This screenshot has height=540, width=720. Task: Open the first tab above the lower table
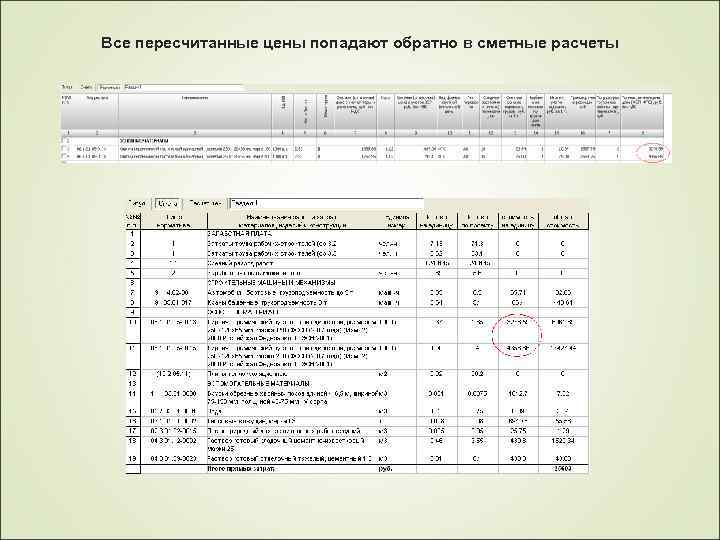(137, 203)
